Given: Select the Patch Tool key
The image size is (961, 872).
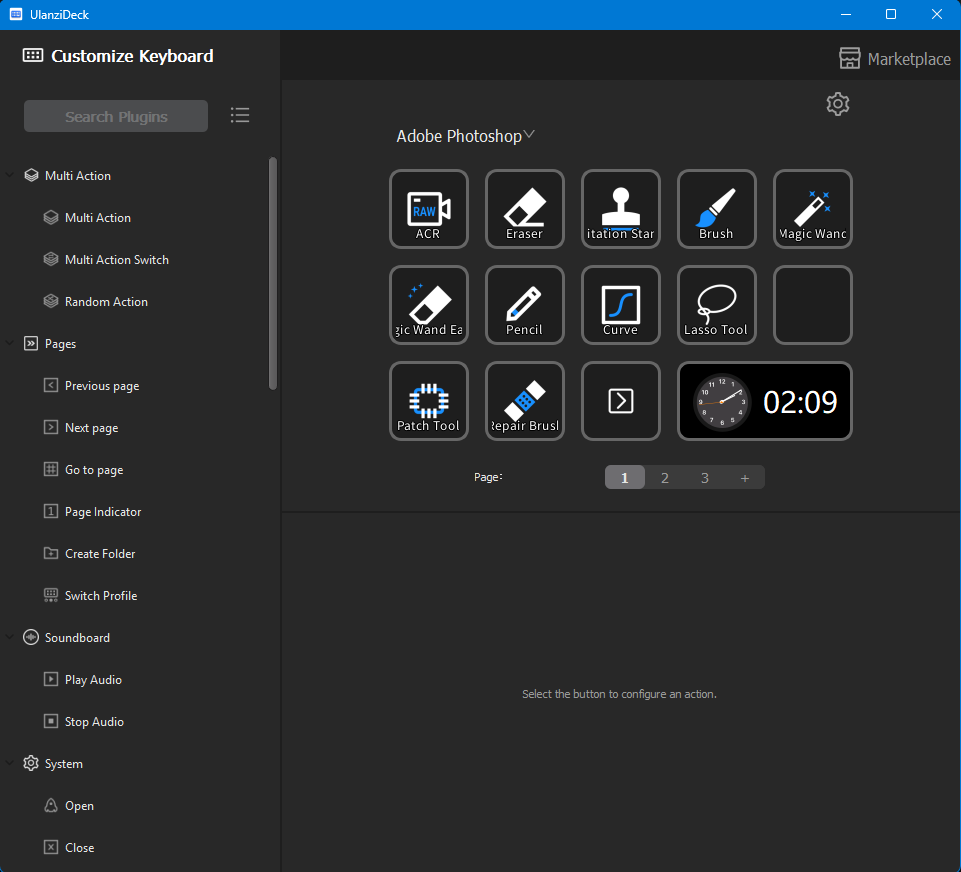Looking at the screenshot, I should (x=428, y=401).
